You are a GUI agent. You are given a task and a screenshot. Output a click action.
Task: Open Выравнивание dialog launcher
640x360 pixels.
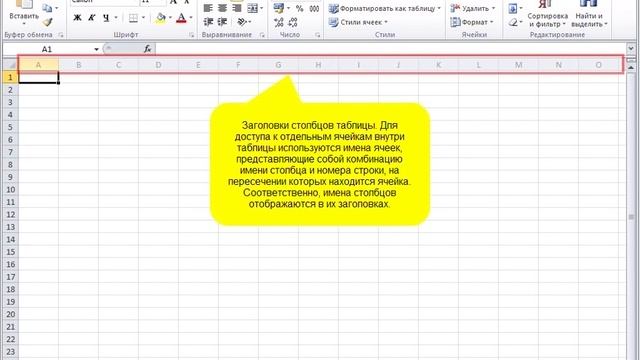[x=262, y=35]
